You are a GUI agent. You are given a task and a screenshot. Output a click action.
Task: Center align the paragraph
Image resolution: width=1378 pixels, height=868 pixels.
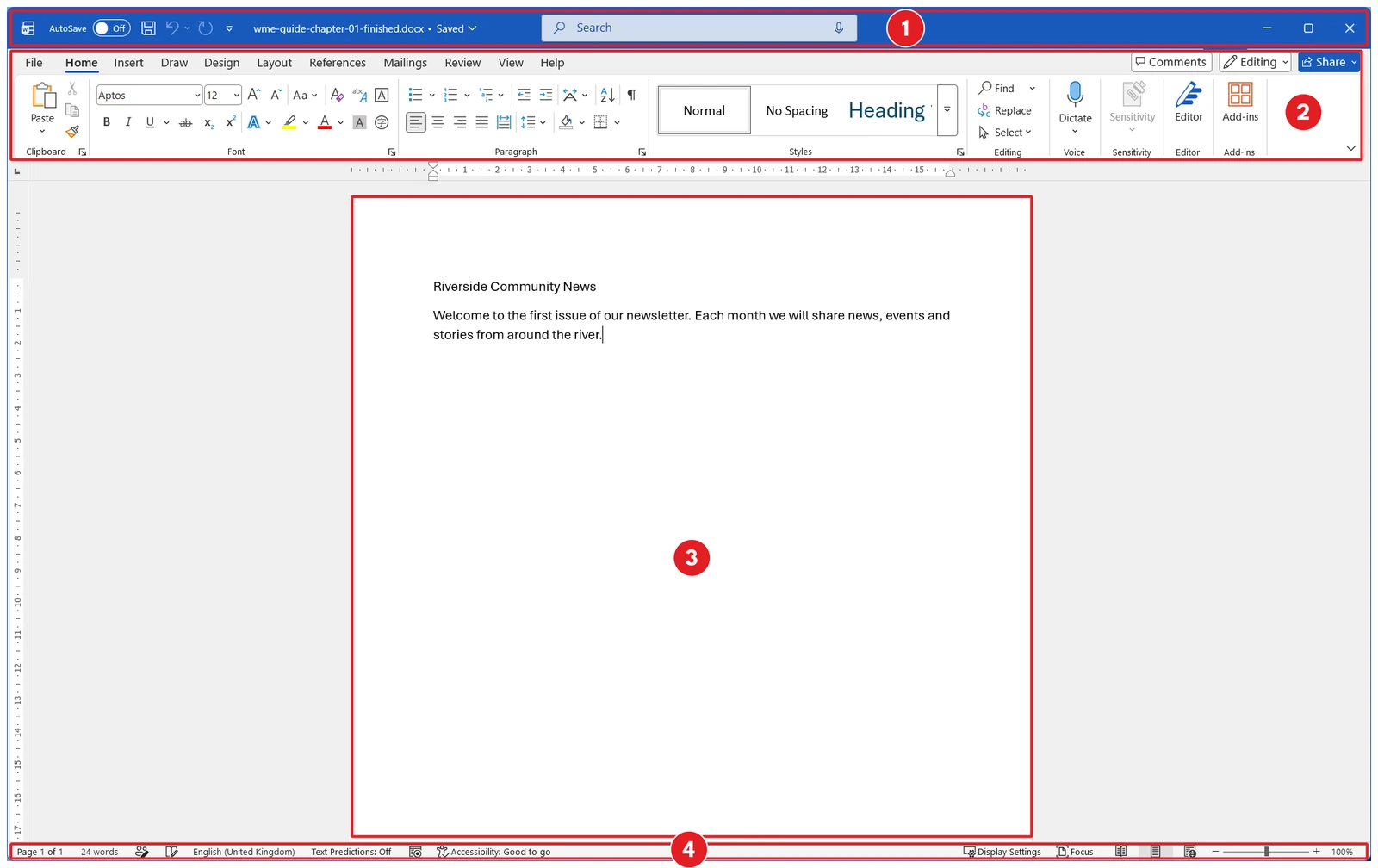coord(438,122)
